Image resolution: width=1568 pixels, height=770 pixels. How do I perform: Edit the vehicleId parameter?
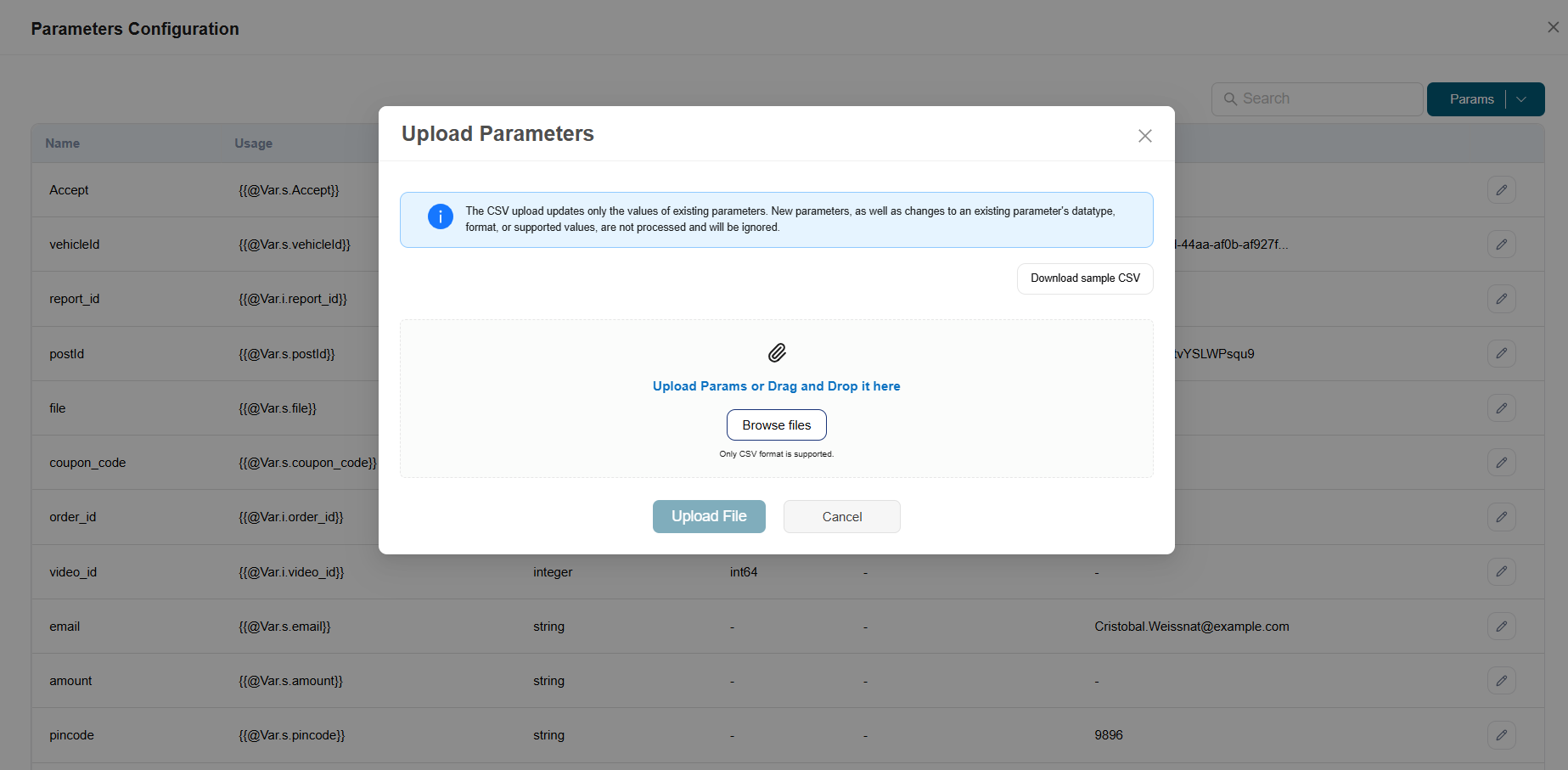pos(1501,244)
